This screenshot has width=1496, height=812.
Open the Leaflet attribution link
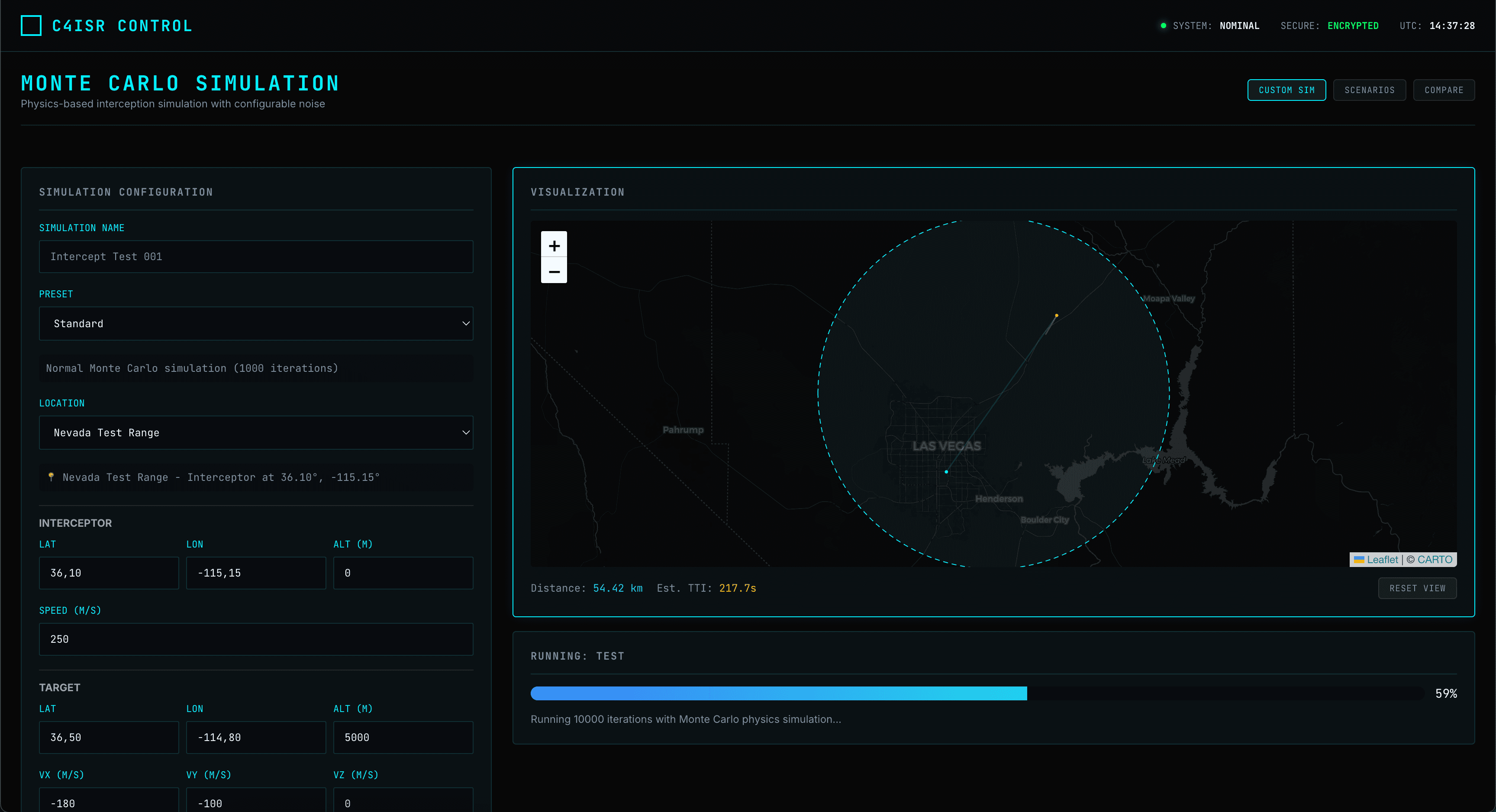point(1384,559)
